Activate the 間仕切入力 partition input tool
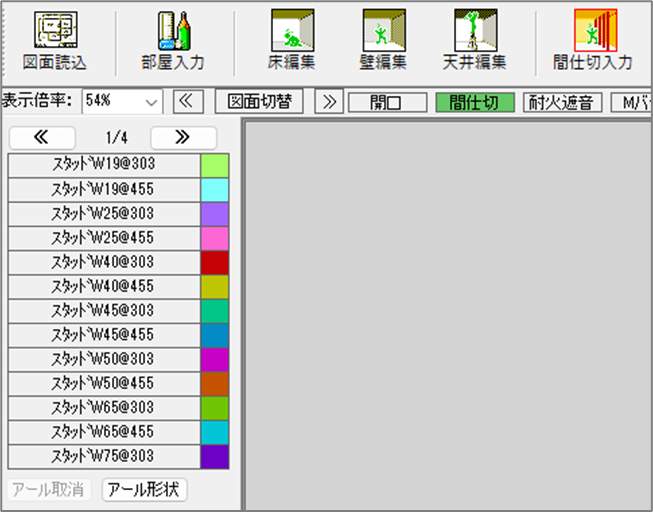 coord(593,40)
